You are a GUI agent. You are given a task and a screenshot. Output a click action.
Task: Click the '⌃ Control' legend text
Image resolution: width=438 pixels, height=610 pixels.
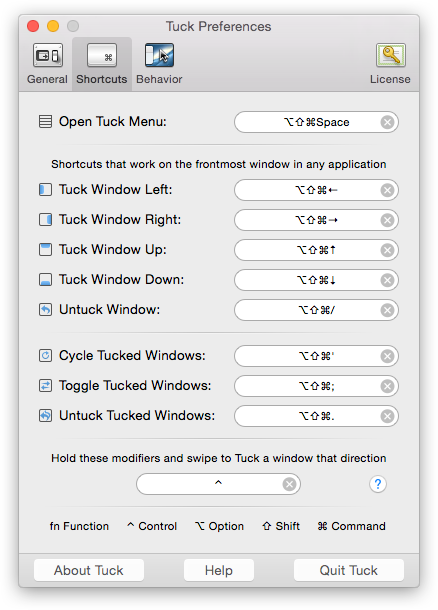[152, 526]
